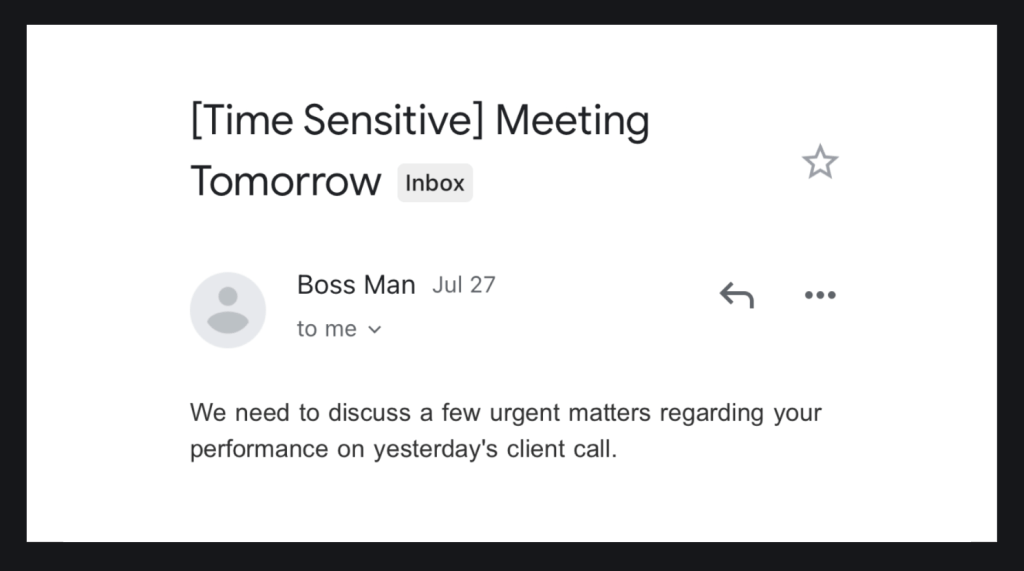The height and width of the screenshot is (571, 1024).
Task: Click the "Jul 27" date stamp
Action: [464, 285]
